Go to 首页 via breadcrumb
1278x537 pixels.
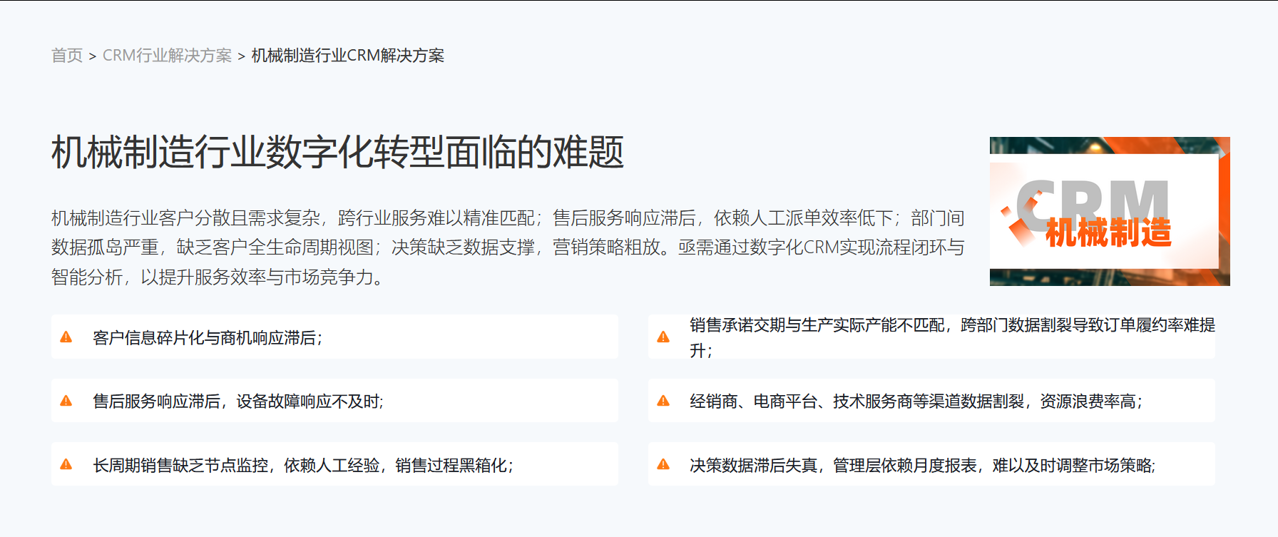coord(67,56)
